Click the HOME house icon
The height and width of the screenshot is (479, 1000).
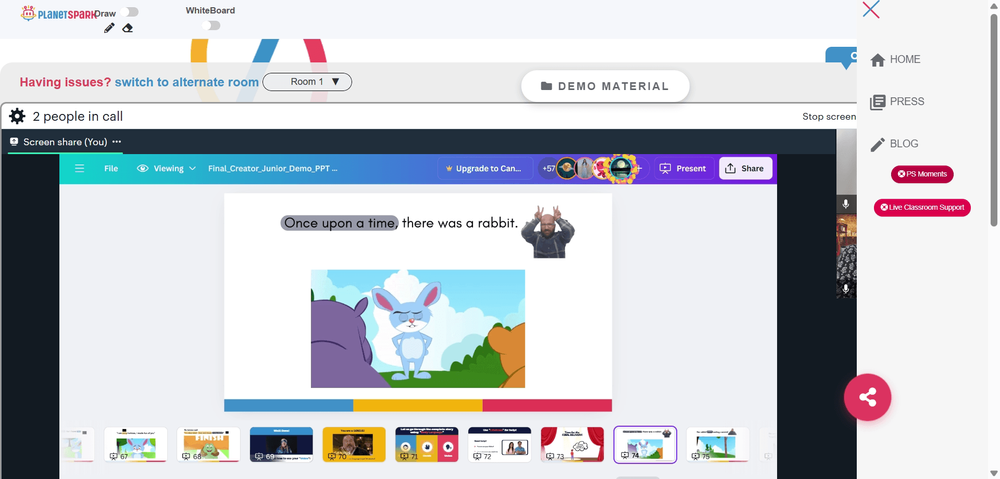(x=878, y=60)
